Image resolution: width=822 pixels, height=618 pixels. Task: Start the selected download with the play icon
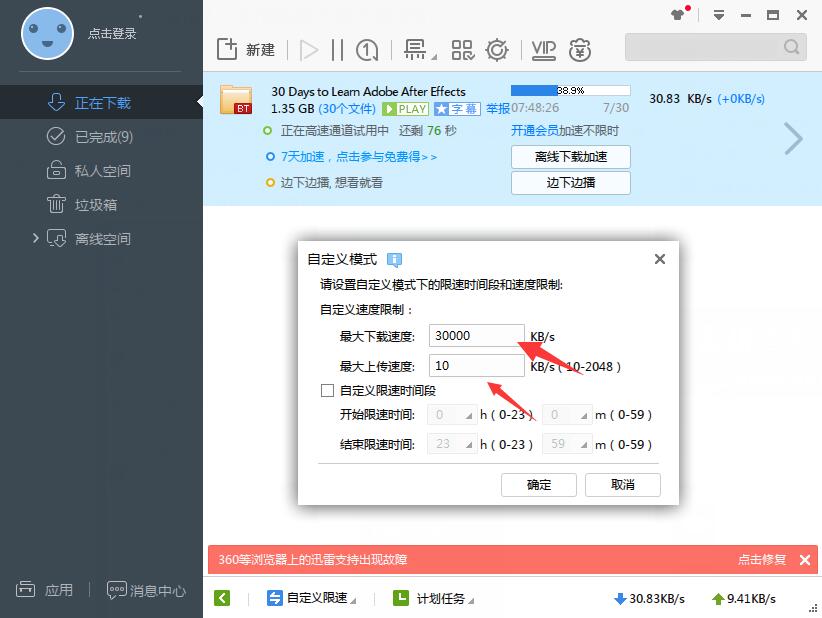coord(309,50)
